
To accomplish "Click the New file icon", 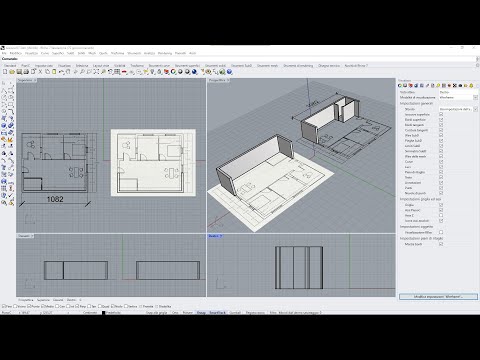I will point(5,72).
